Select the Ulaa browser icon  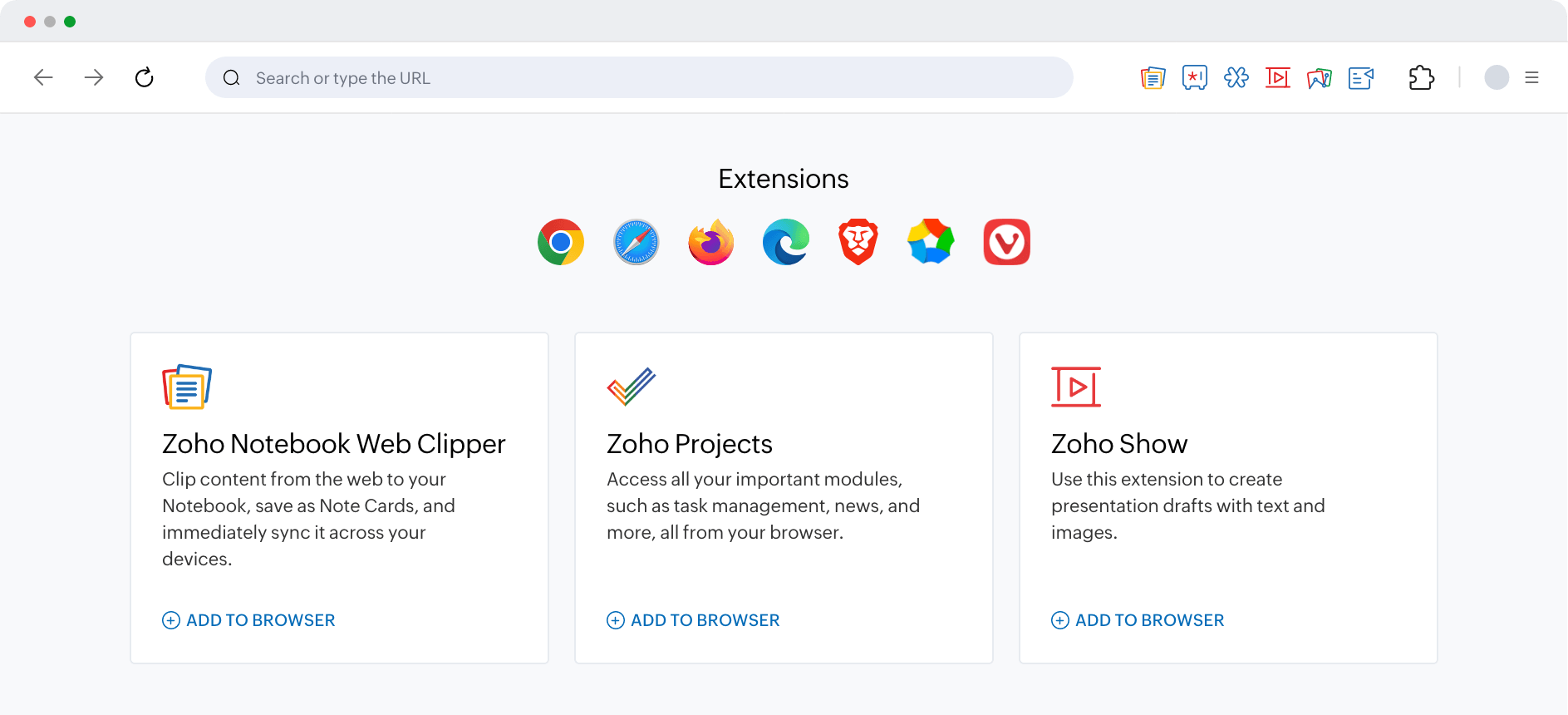[x=931, y=242]
